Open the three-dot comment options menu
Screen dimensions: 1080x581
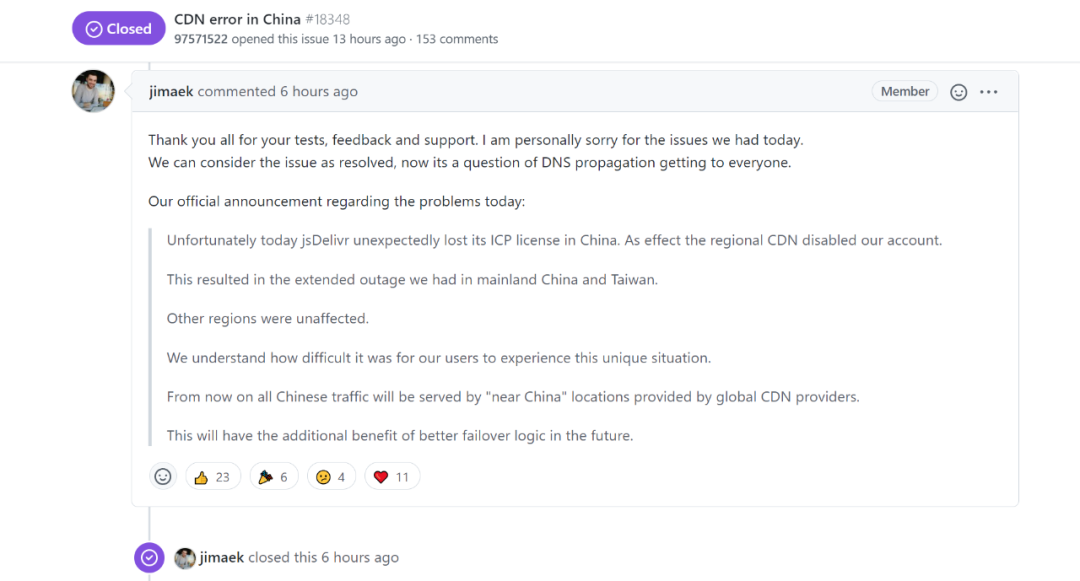pos(989,92)
